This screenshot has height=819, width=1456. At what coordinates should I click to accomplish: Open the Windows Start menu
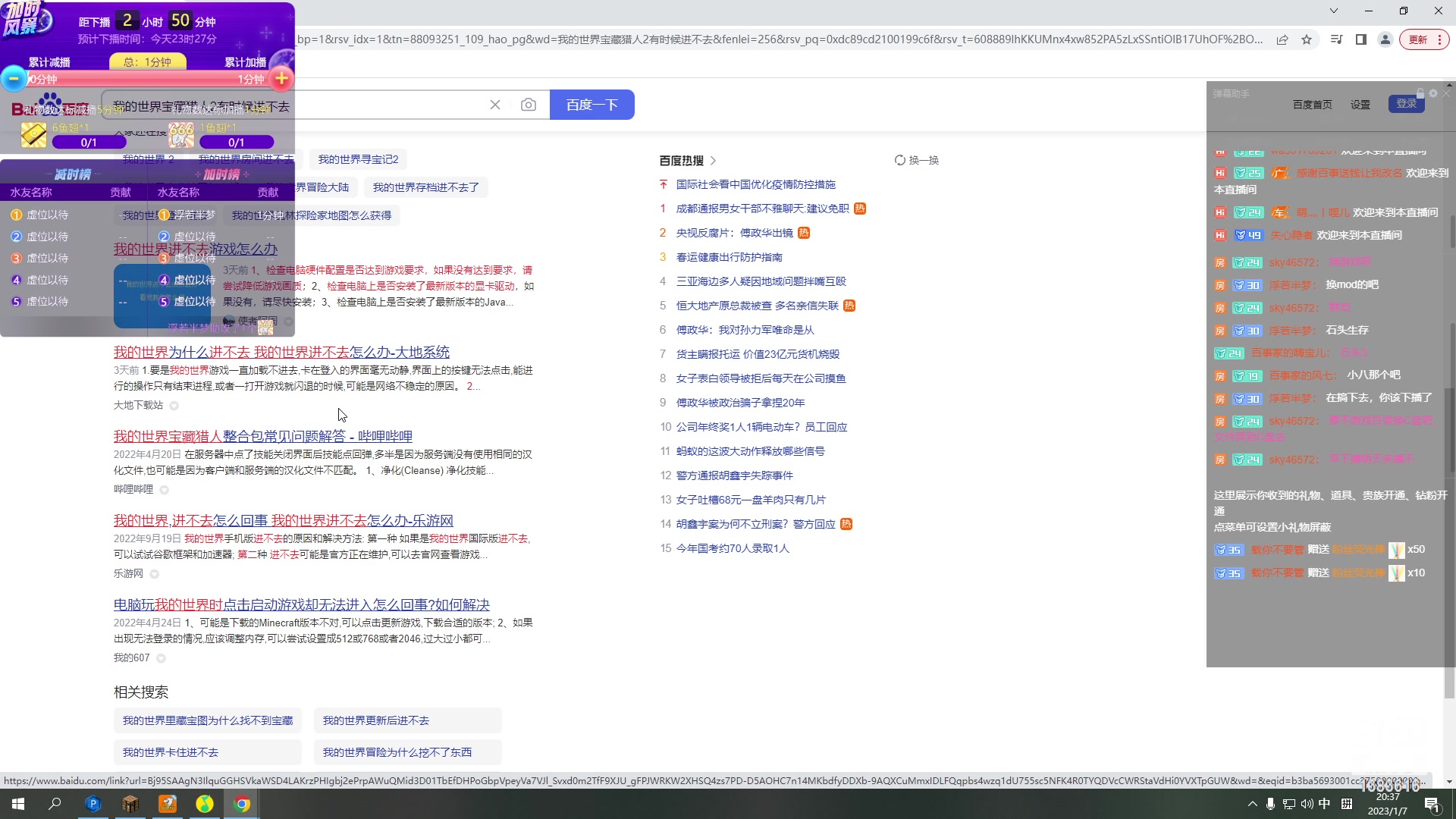coord(18,804)
